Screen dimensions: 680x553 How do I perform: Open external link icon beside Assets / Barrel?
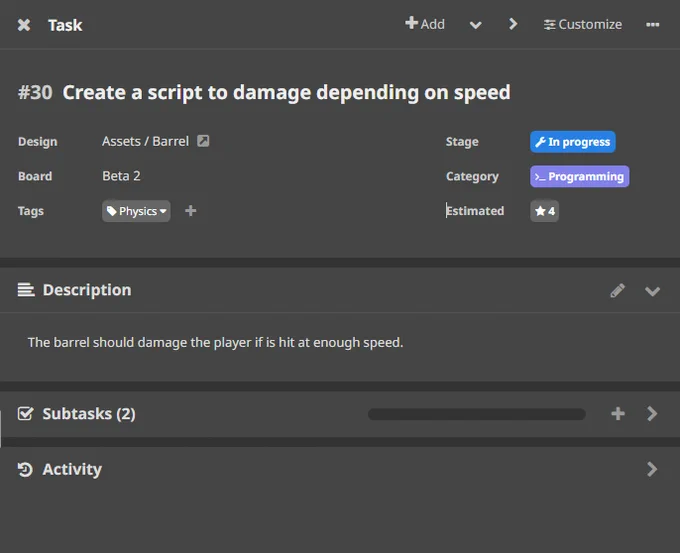(x=203, y=141)
